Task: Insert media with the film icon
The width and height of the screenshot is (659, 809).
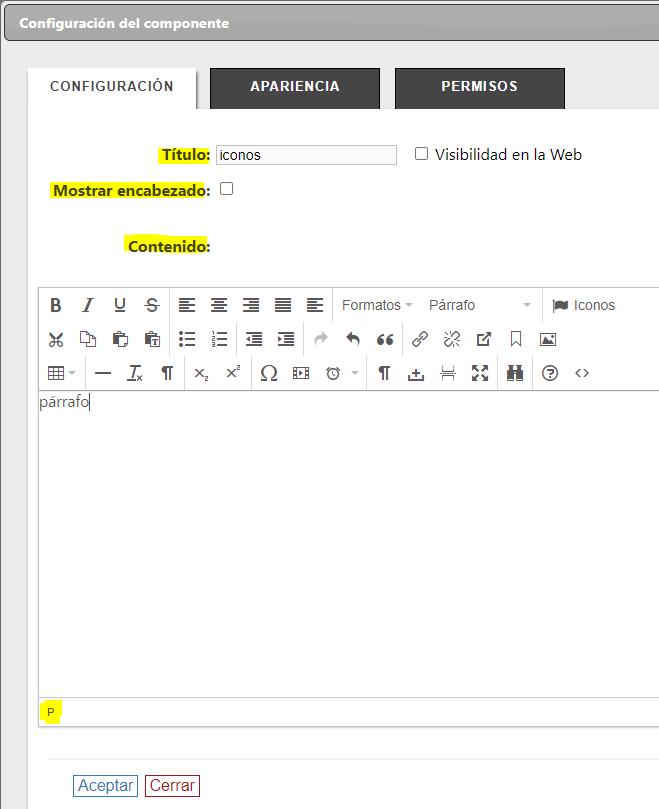Action: pos(301,373)
